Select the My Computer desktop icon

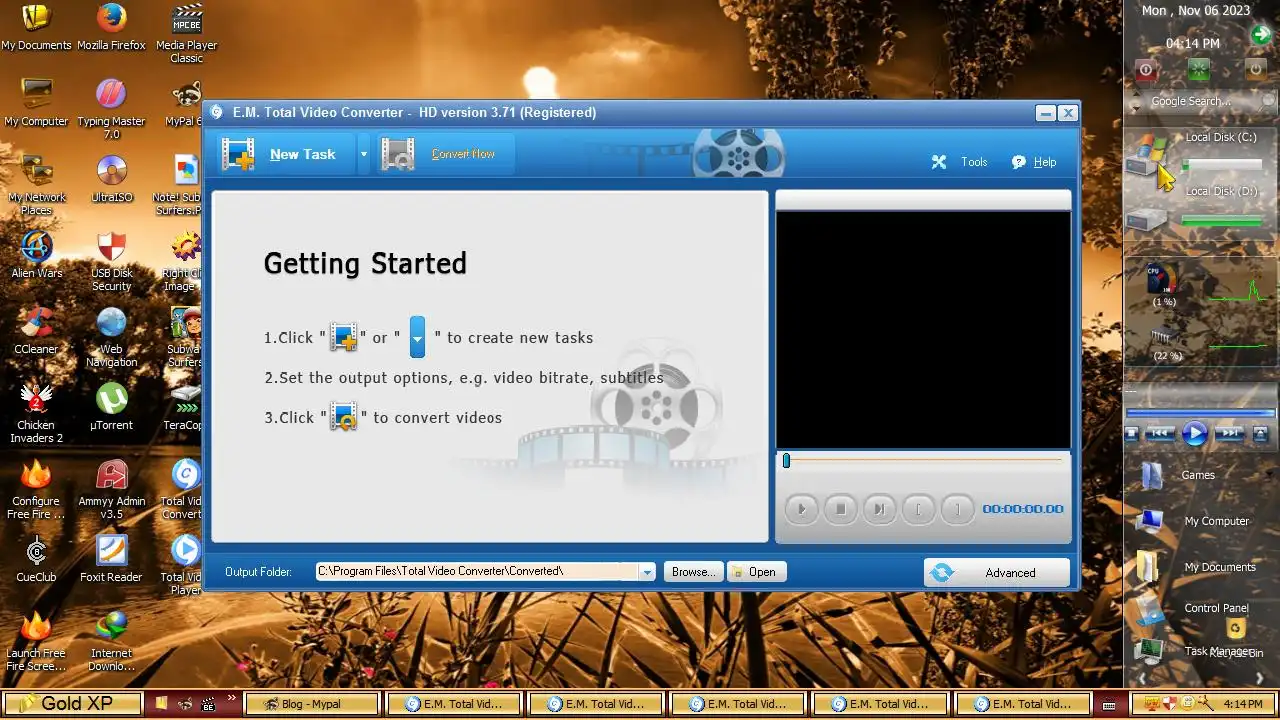(36, 103)
